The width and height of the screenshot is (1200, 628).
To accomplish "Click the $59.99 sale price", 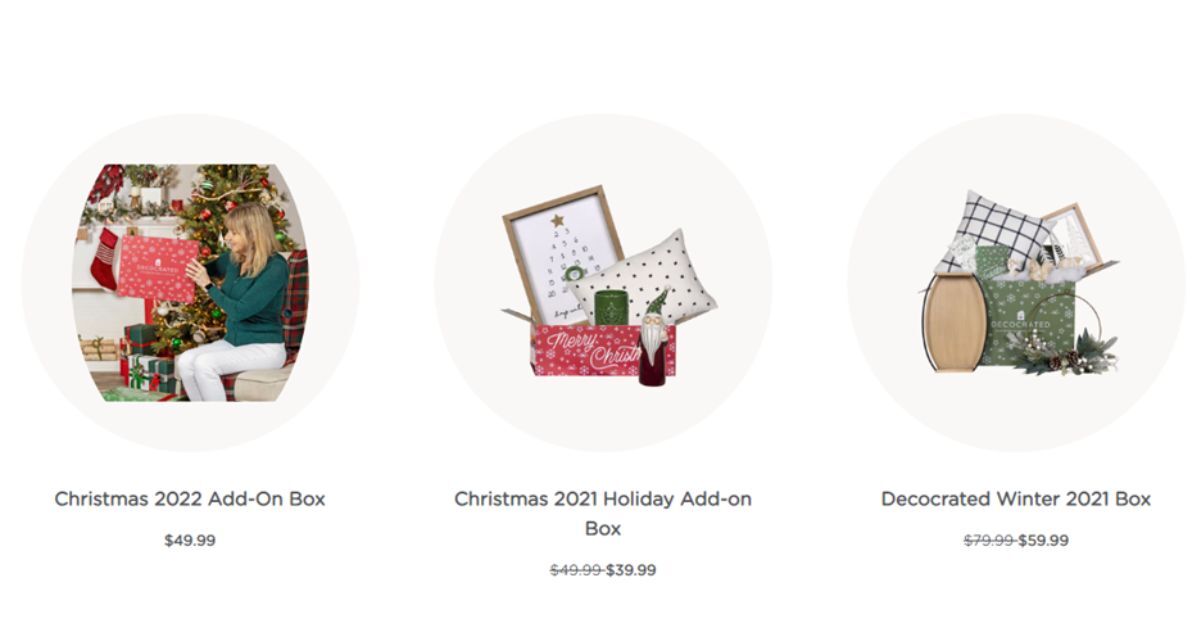I will coord(1043,540).
